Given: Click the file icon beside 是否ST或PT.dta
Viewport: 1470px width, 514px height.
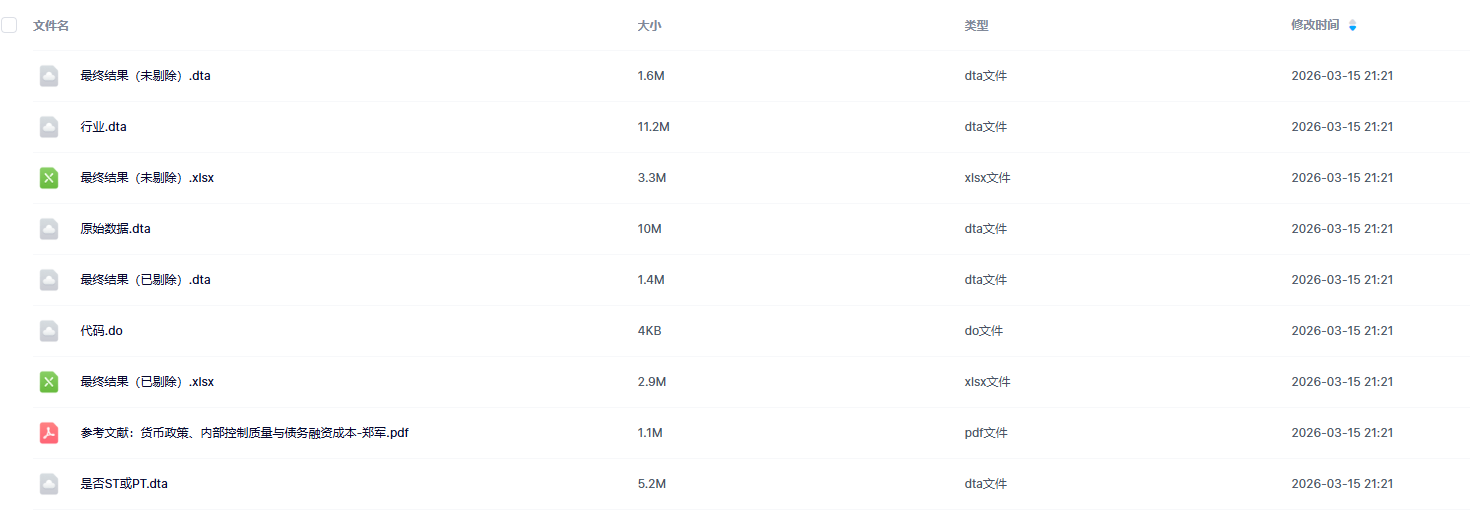Looking at the screenshot, I should tap(49, 484).
